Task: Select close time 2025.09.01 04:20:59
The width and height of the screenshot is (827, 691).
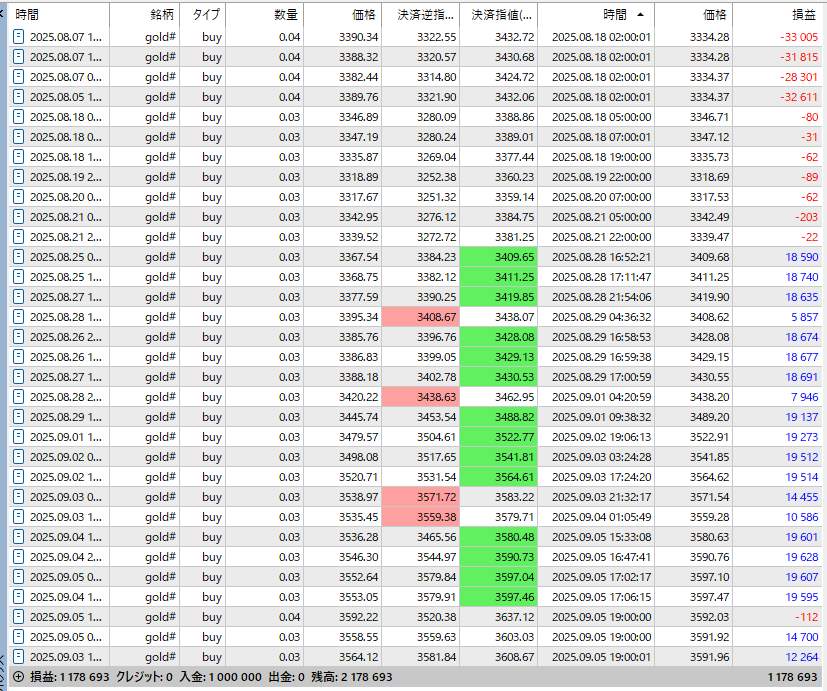Action: (x=601, y=397)
